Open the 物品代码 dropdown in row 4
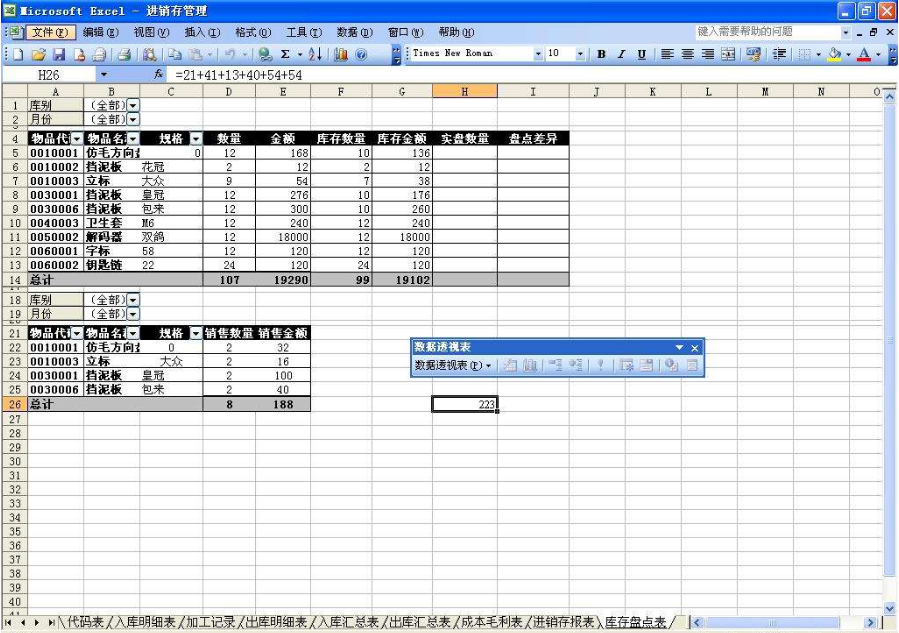899x633 pixels. [76, 138]
